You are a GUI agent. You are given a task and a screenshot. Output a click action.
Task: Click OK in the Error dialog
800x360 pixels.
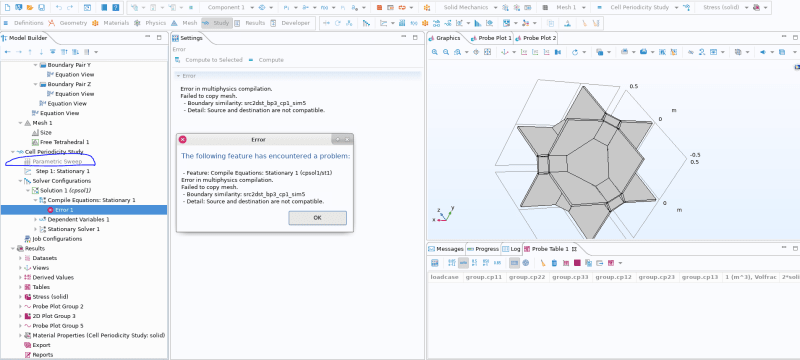317,218
